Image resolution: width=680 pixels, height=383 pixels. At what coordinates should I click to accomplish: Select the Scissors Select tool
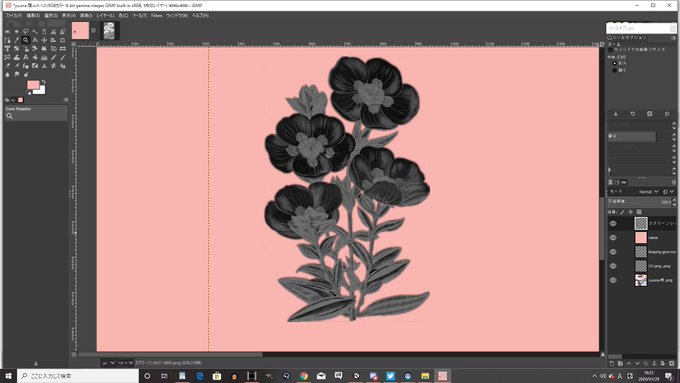[x=53, y=32]
